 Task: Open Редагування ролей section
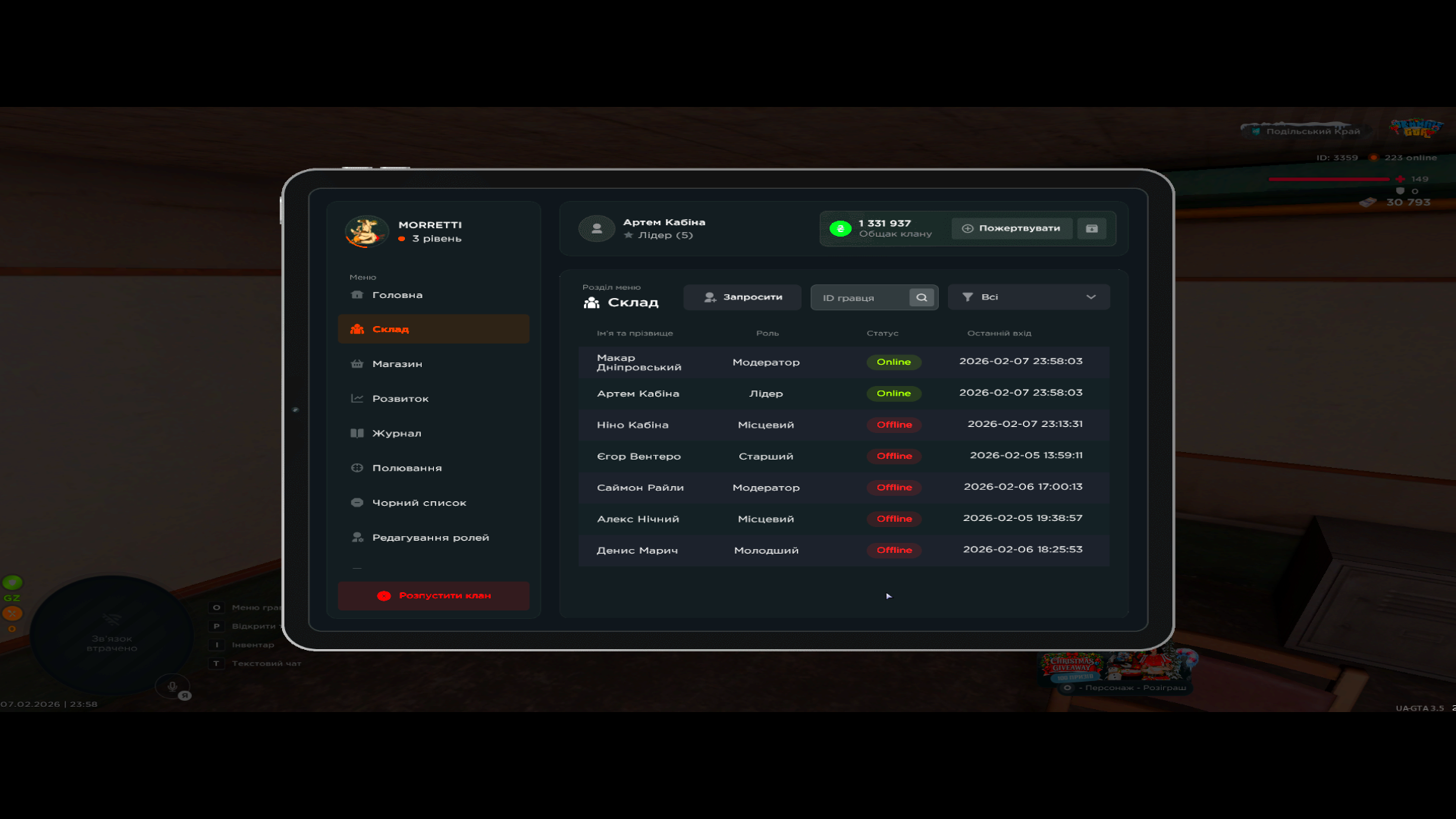tap(430, 538)
